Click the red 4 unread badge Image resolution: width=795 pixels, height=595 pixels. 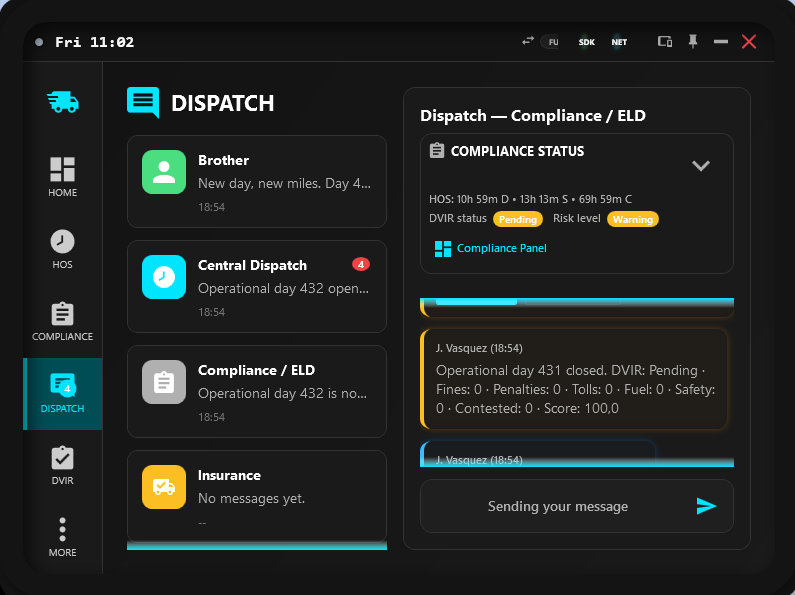coord(361,264)
